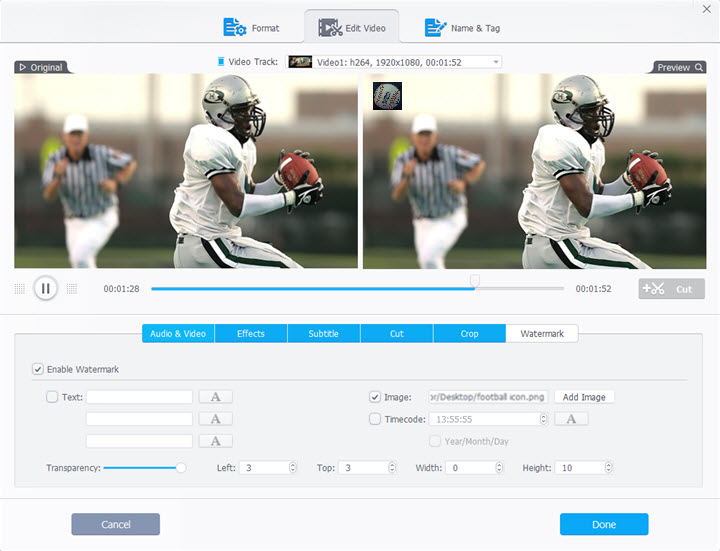Screen dimensions: 720x551
Task: Click the Format settings icon
Action: click(235, 28)
